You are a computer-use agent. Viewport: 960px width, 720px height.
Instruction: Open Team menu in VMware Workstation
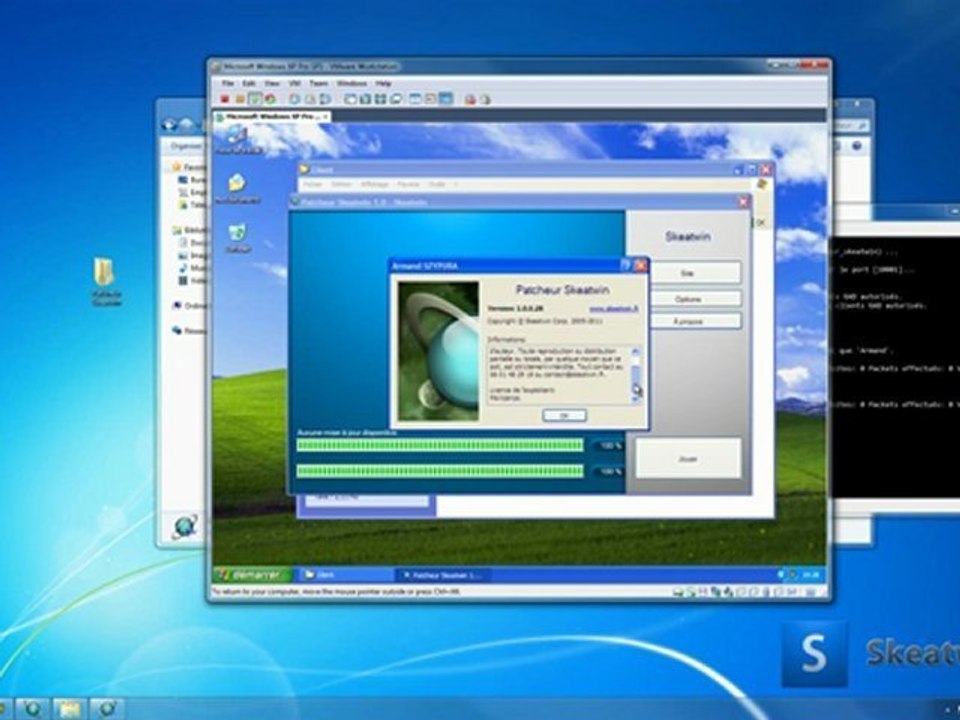coord(319,83)
